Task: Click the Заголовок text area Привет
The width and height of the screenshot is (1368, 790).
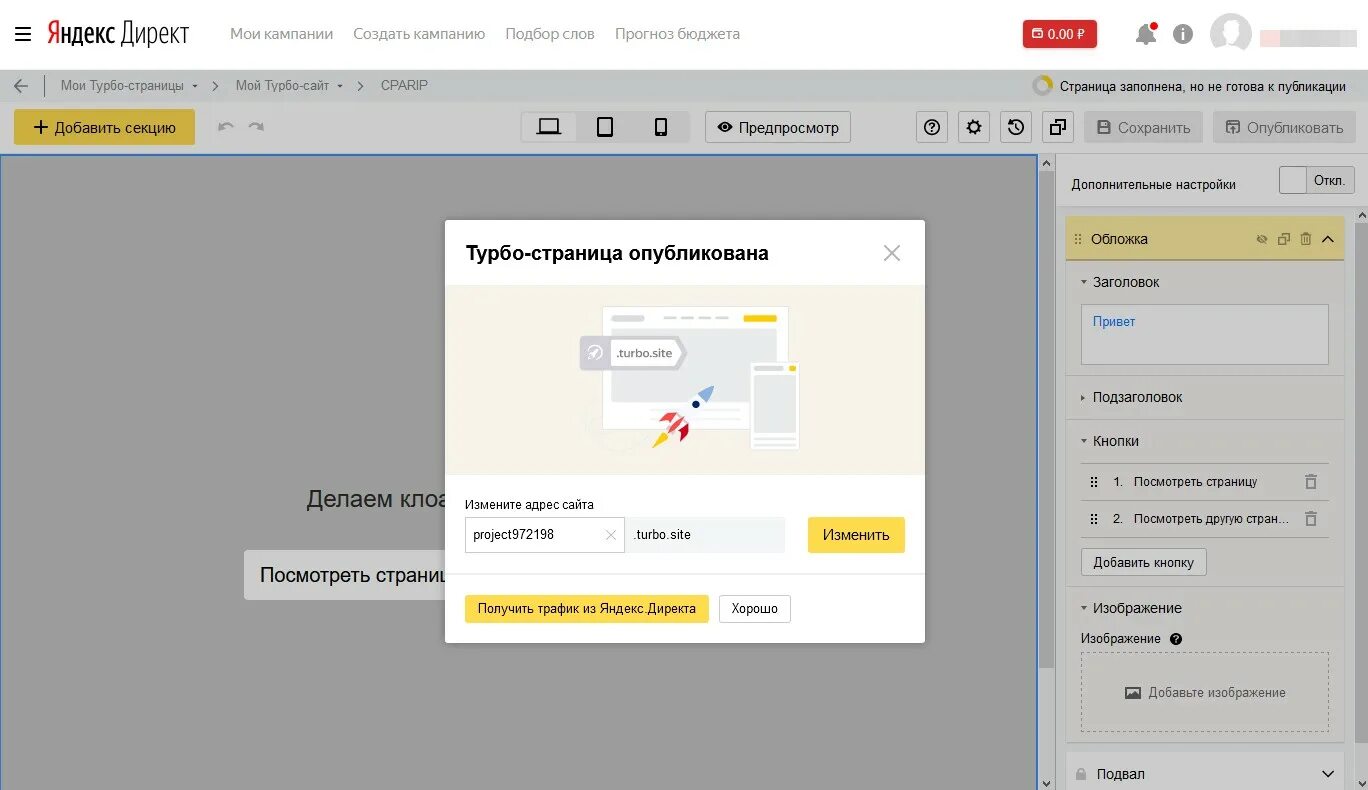Action: (1205, 334)
